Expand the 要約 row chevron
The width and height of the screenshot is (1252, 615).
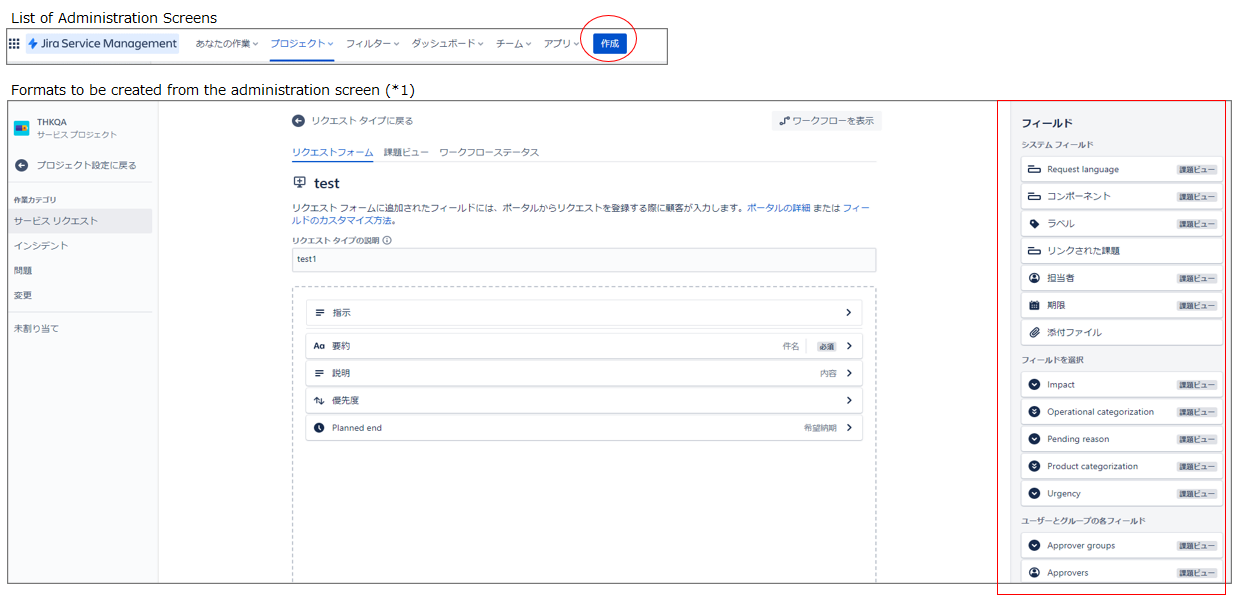click(849, 346)
